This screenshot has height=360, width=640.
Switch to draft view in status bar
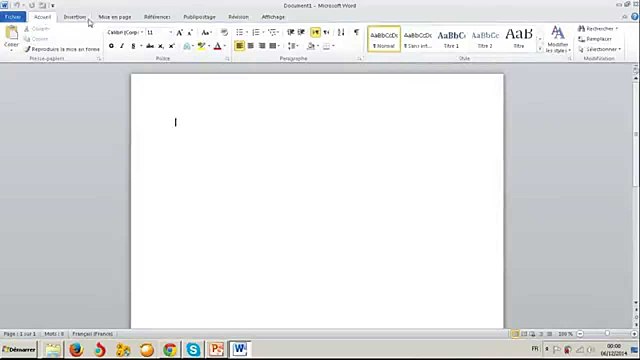pyautogui.click(x=549, y=334)
